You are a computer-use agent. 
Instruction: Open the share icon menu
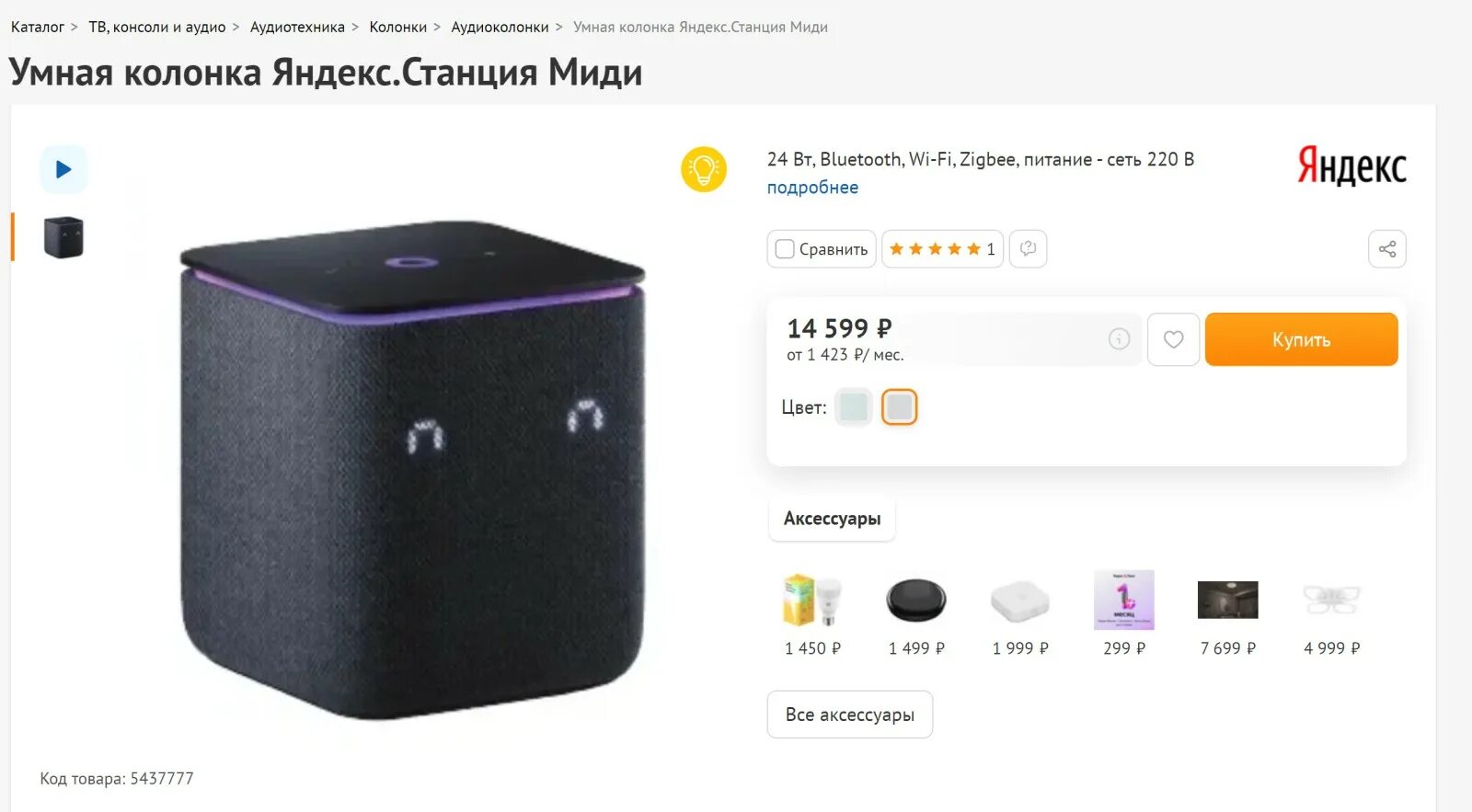pos(1387,249)
